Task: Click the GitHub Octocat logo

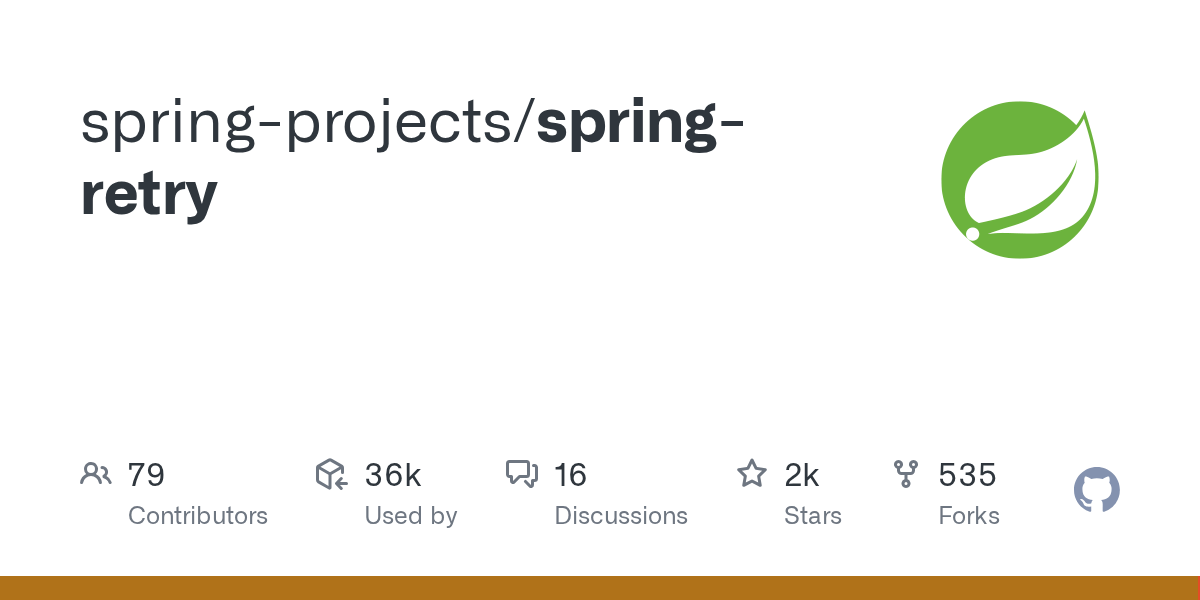Action: [1097, 491]
